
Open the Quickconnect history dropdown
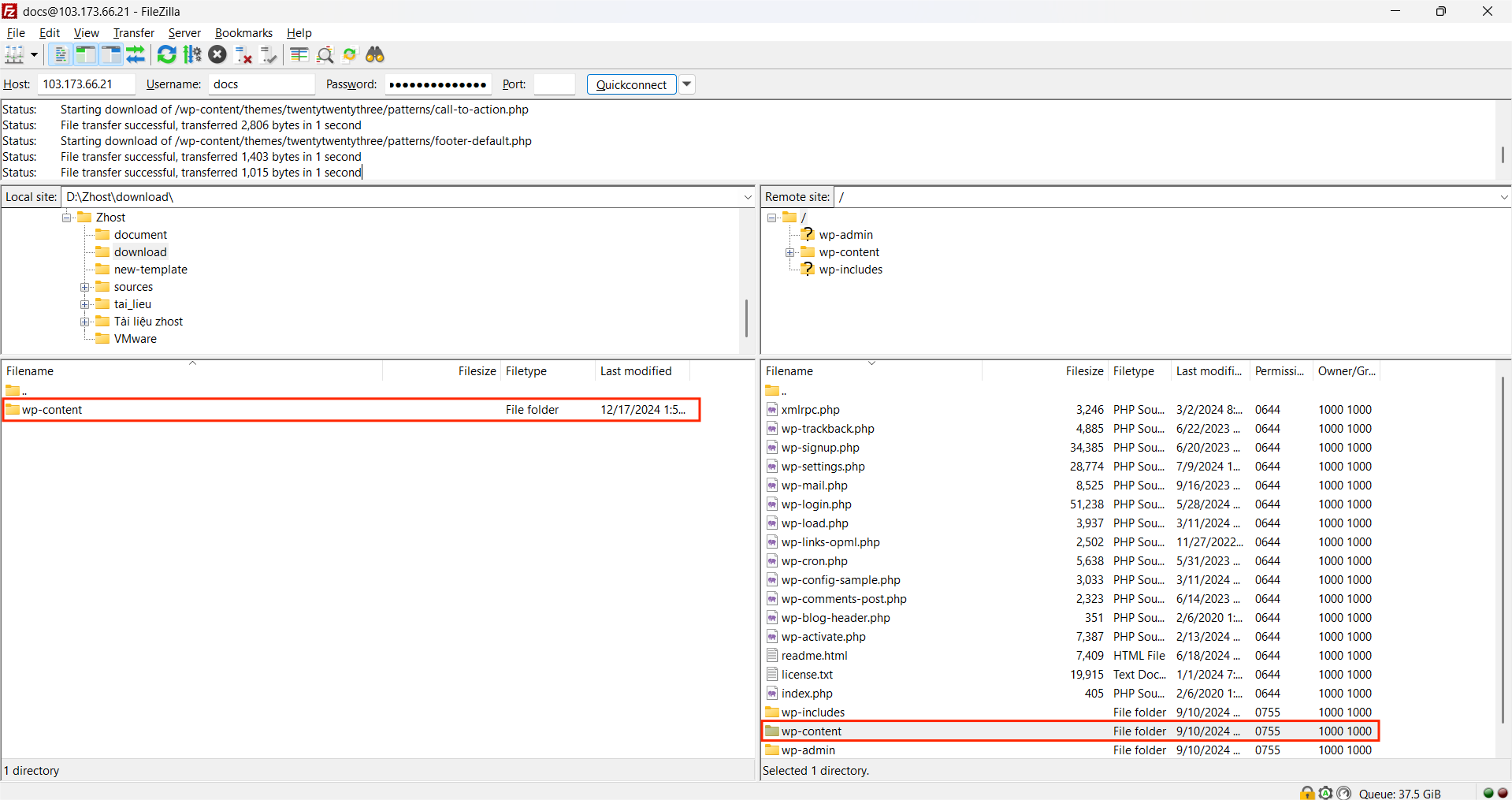(x=686, y=84)
